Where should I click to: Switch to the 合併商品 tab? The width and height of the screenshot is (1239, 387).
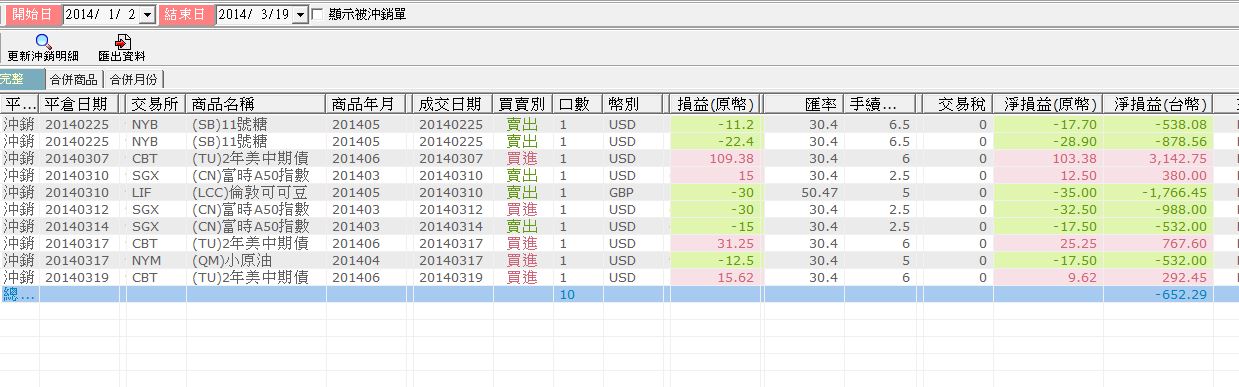(x=75, y=79)
